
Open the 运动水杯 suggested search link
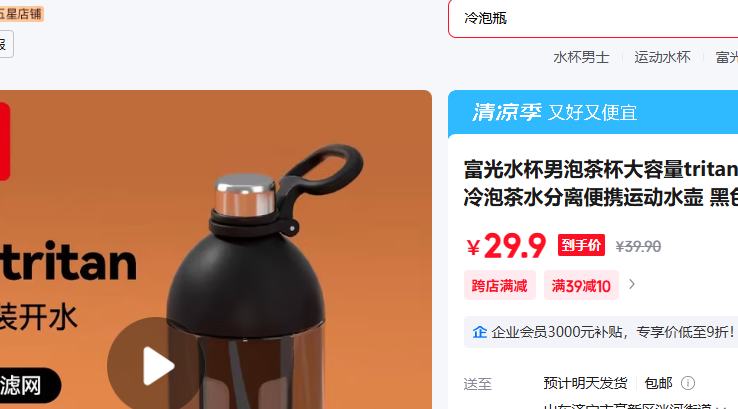pos(662,57)
